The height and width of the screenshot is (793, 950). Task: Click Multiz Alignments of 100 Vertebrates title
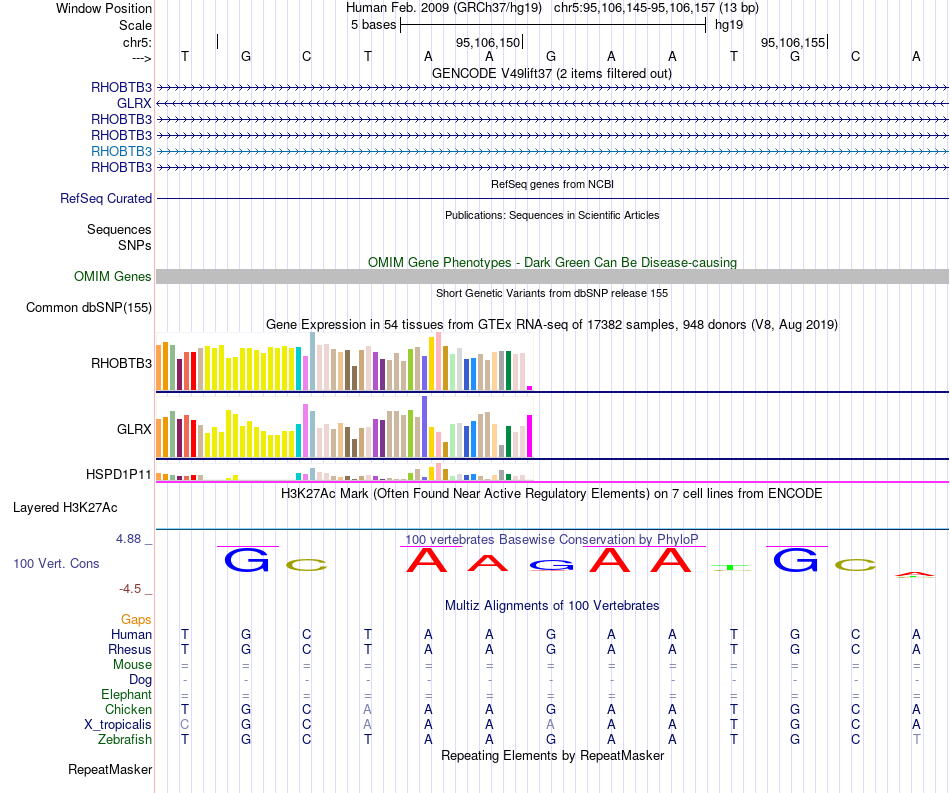tap(552, 605)
